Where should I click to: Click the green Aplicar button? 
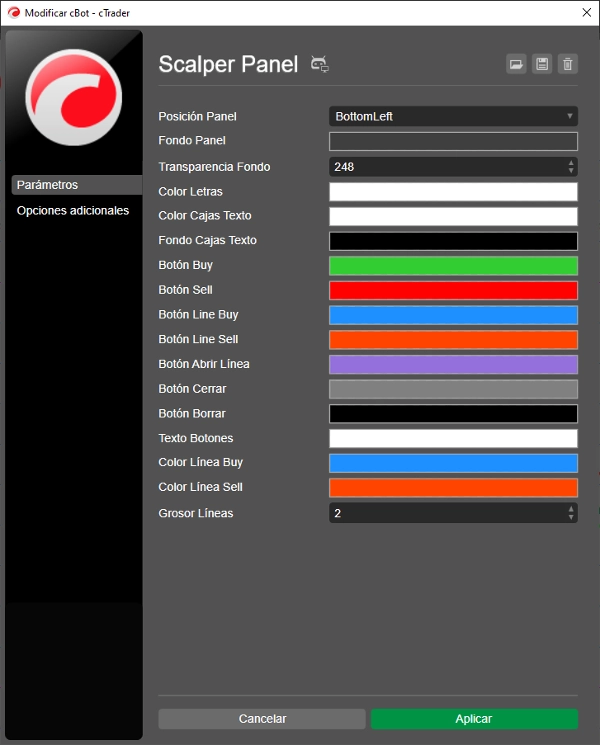[x=474, y=719]
